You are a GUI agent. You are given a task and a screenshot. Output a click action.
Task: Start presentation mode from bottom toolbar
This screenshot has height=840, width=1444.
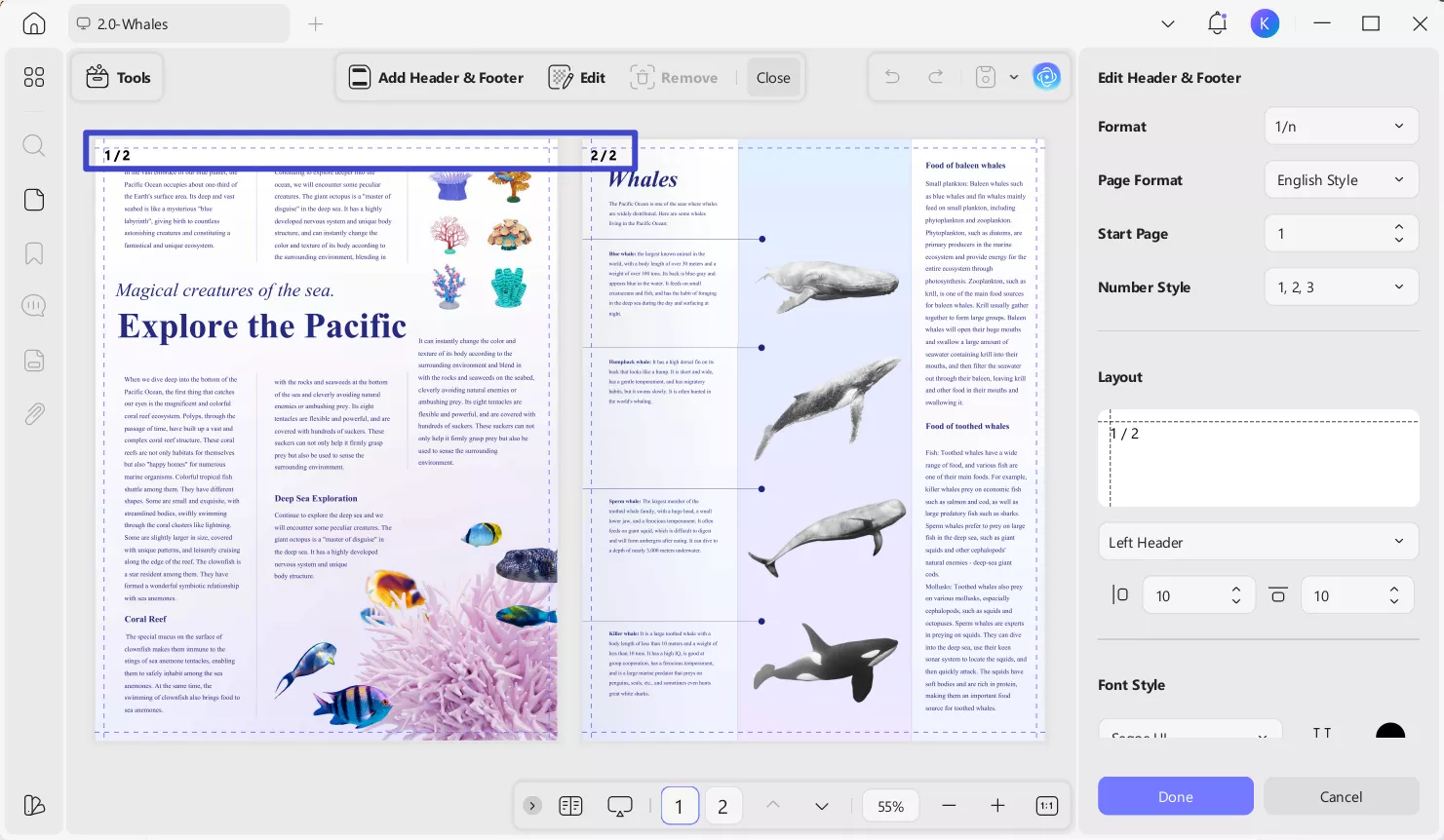coord(620,806)
